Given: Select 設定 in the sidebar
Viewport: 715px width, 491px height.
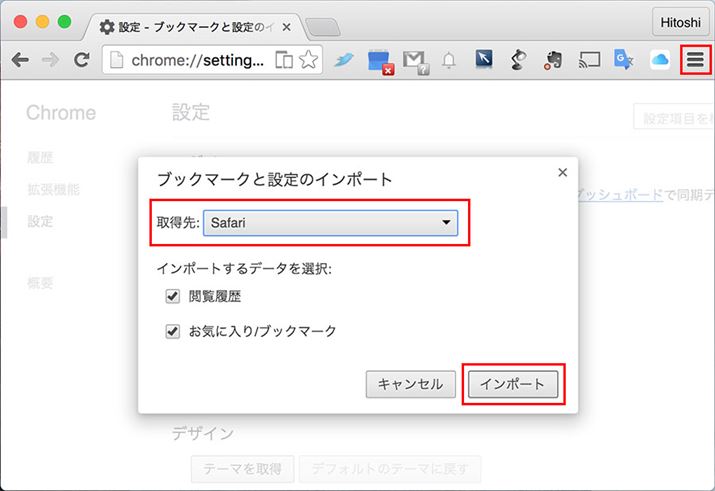Looking at the screenshot, I should coord(40,221).
